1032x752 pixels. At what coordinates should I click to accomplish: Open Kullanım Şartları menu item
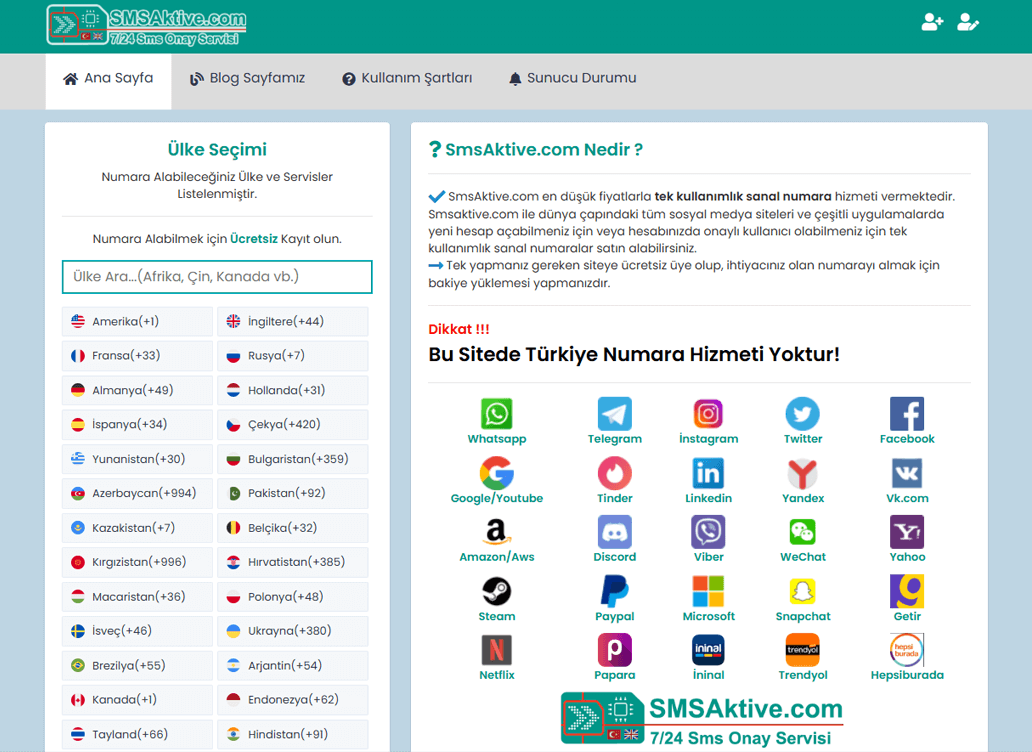[x=407, y=78]
